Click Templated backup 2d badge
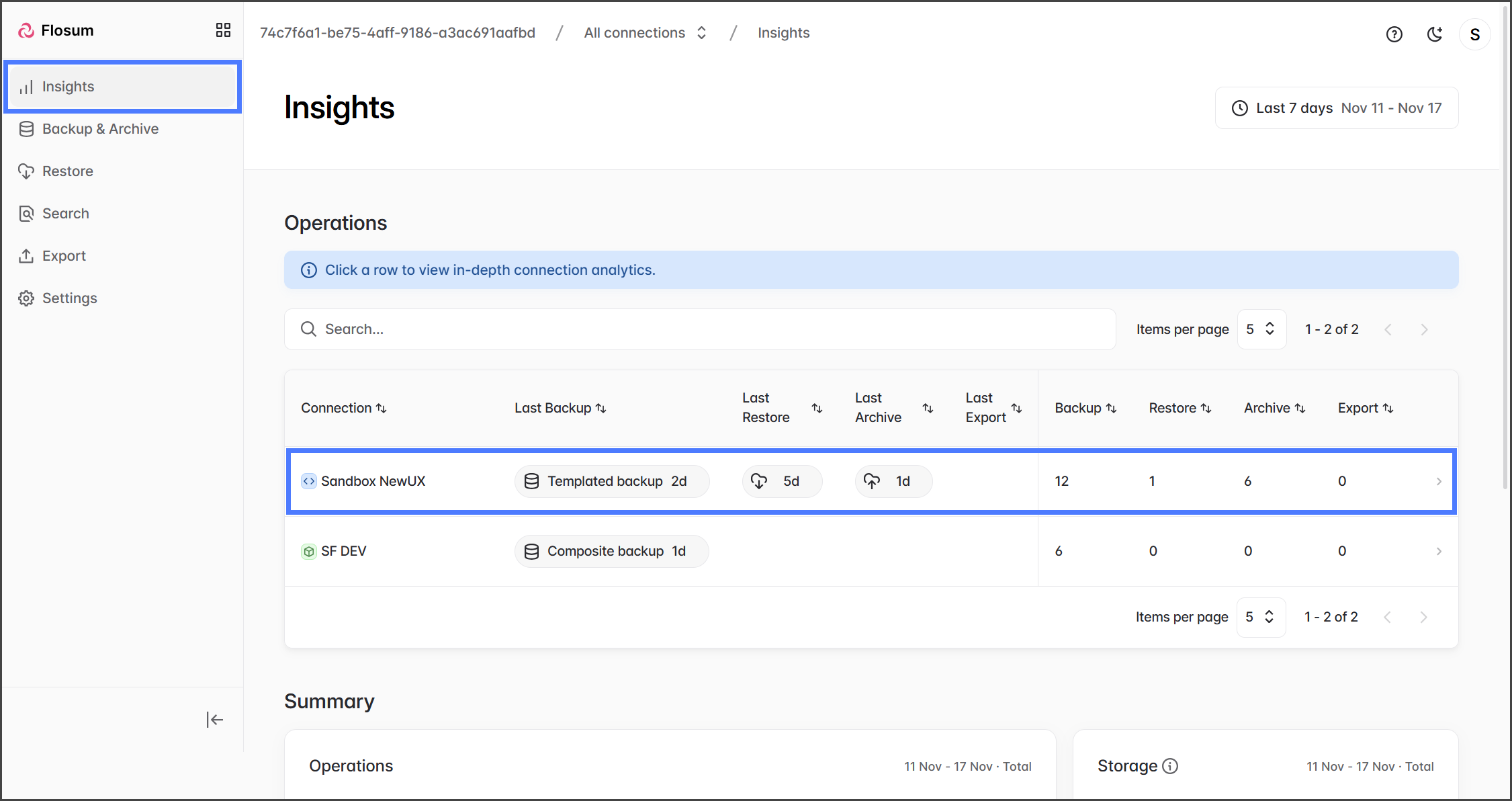Image resolution: width=1512 pixels, height=801 pixels. [x=611, y=481]
